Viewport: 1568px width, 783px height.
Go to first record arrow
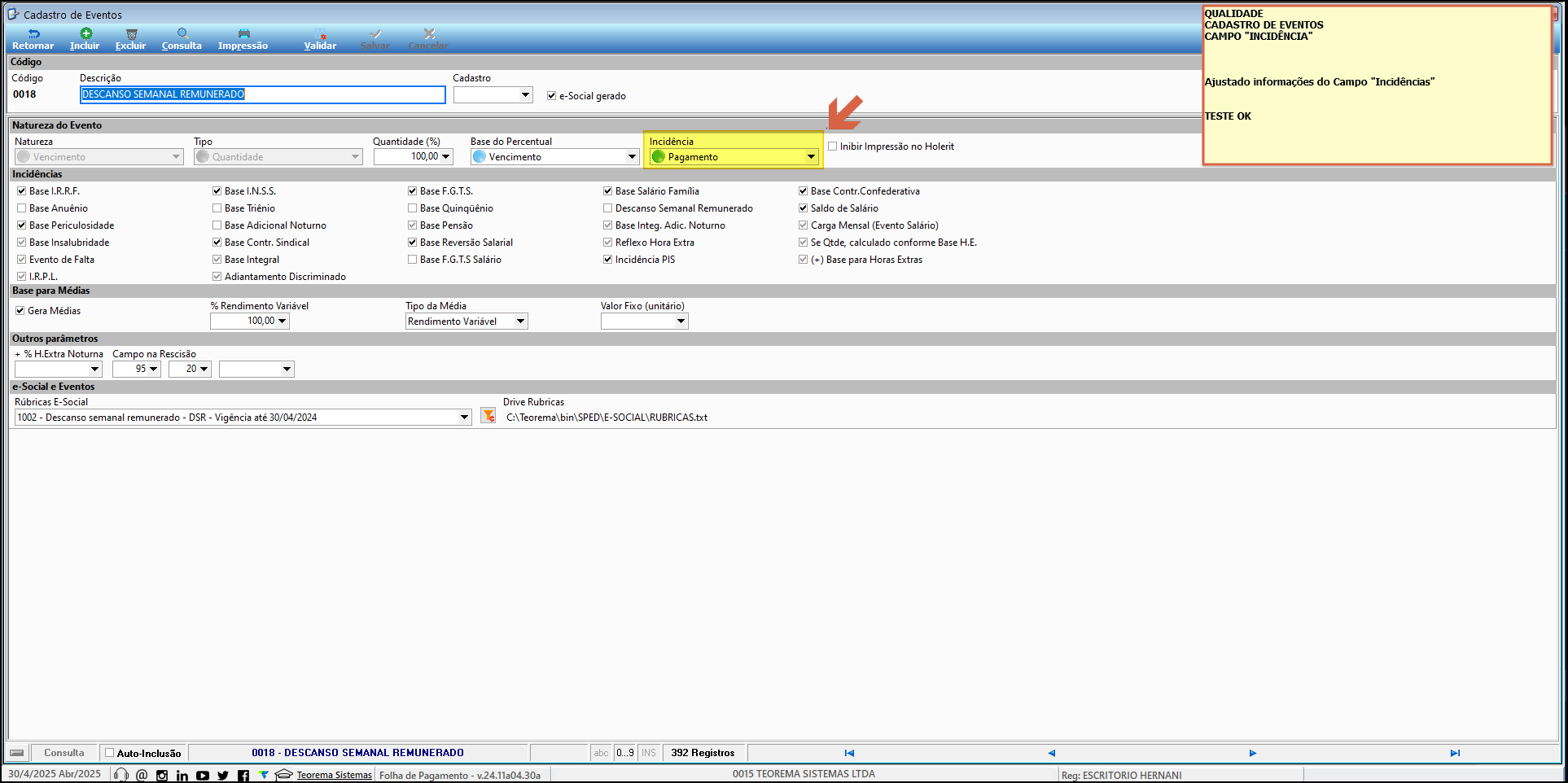(849, 753)
